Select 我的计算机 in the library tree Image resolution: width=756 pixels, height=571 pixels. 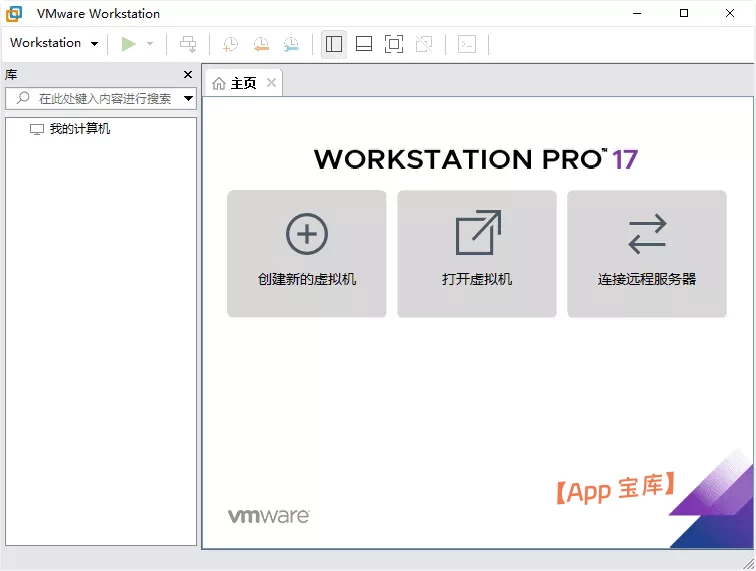(x=80, y=129)
